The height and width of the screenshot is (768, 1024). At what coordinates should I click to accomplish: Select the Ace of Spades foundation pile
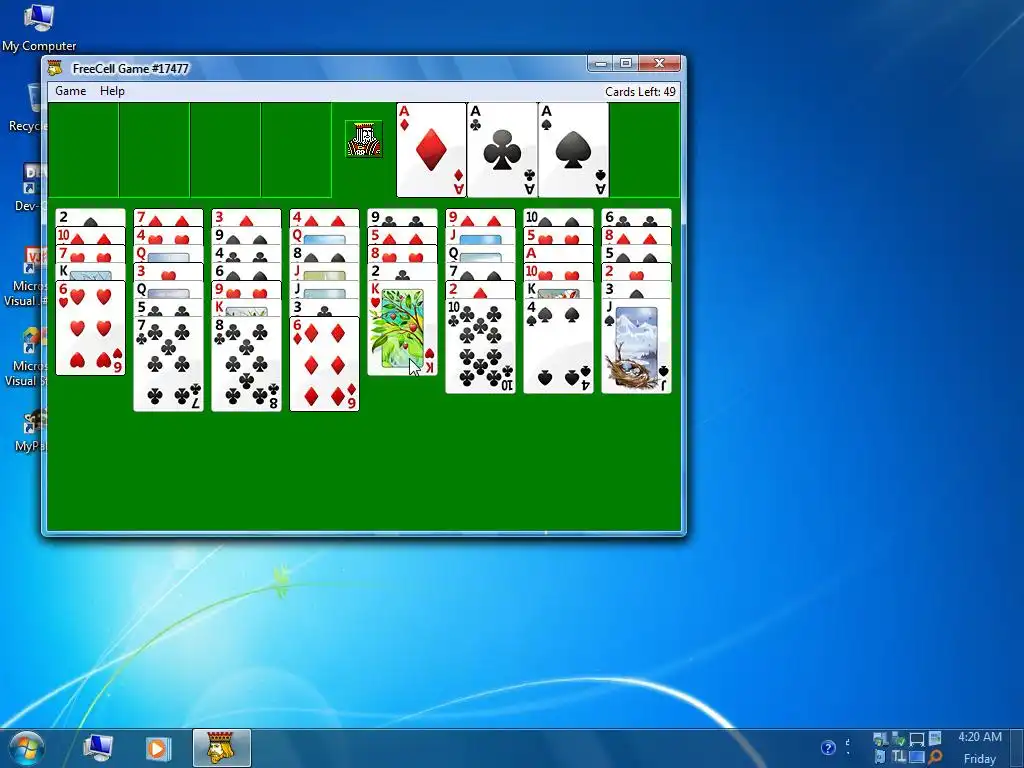click(573, 150)
